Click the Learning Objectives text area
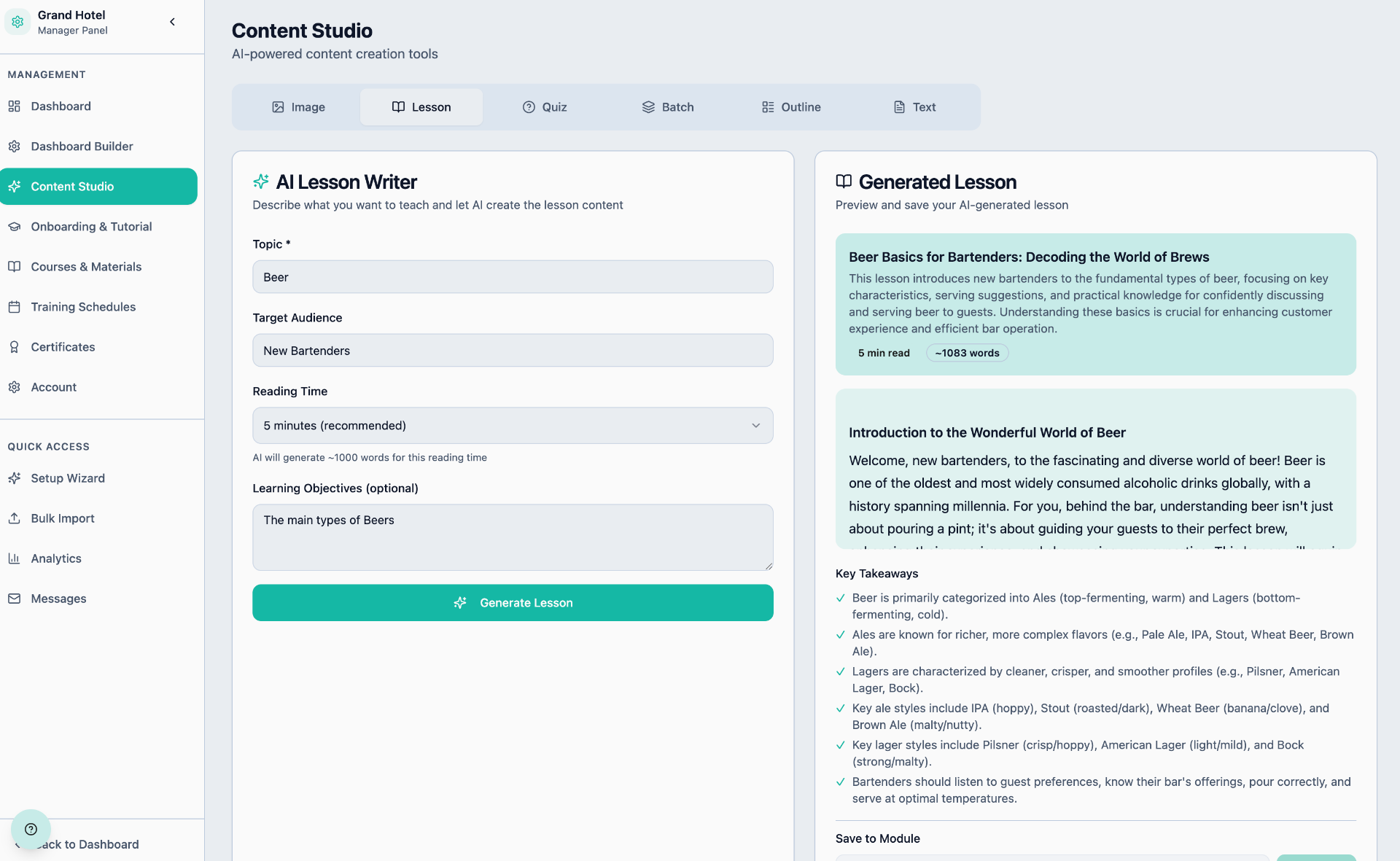The image size is (1400, 861). coord(512,537)
